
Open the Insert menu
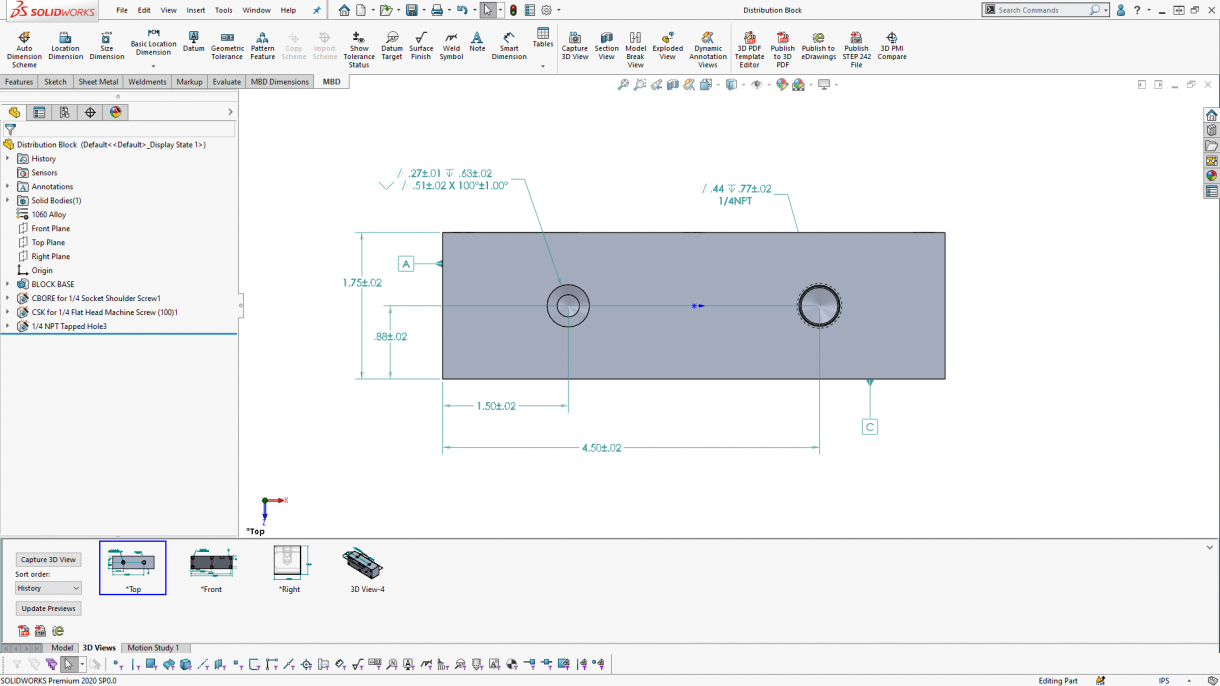coord(196,10)
